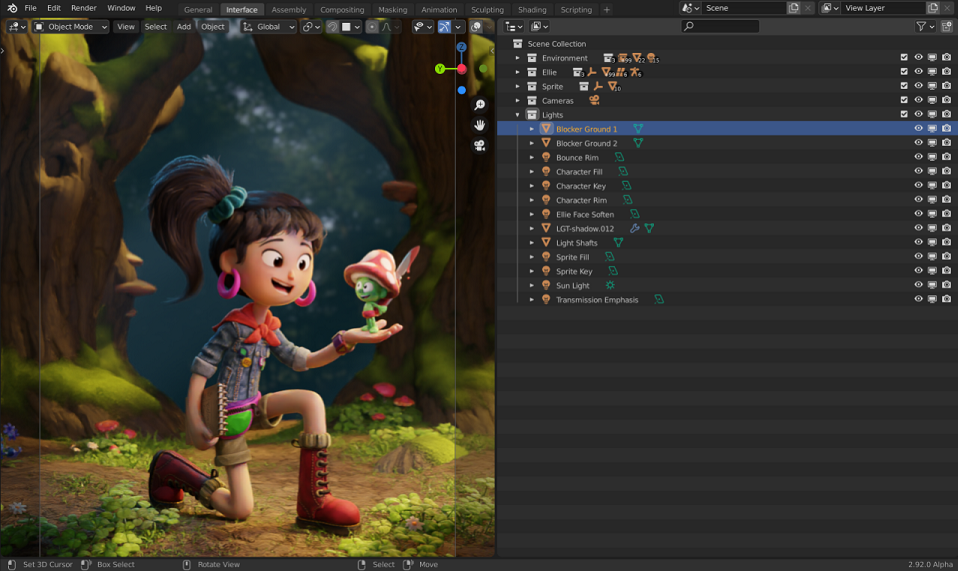The image size is (958, 571).
Task: Open the Help menu
Action: click(153, 9)
